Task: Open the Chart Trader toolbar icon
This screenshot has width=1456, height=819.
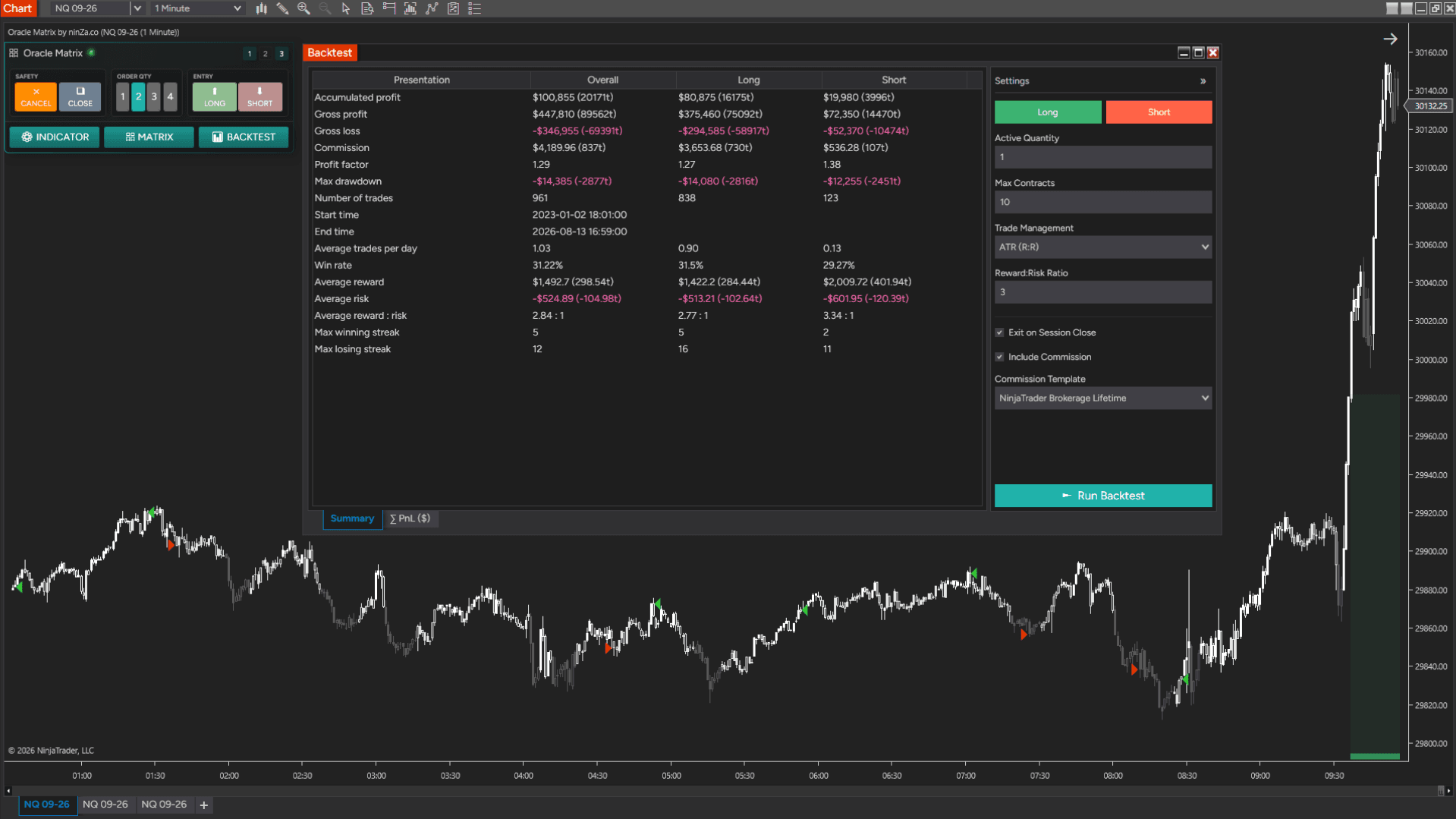Action: 389,8
